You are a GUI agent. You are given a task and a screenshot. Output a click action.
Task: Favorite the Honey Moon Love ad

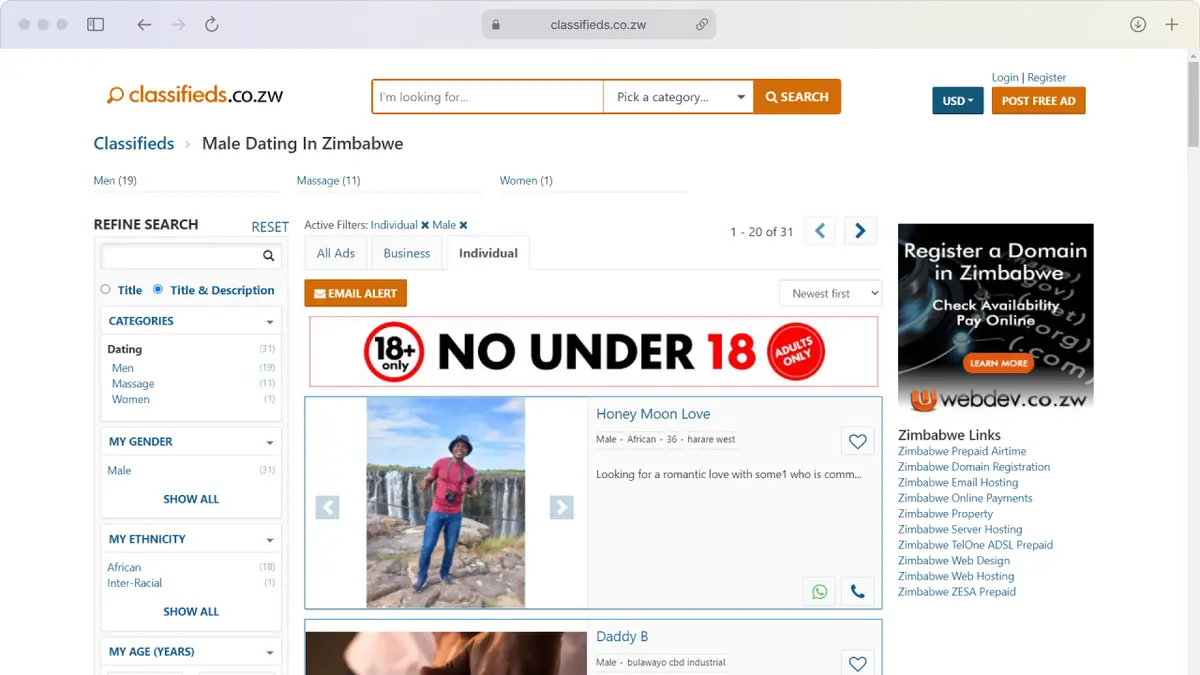tap(857, 441)
